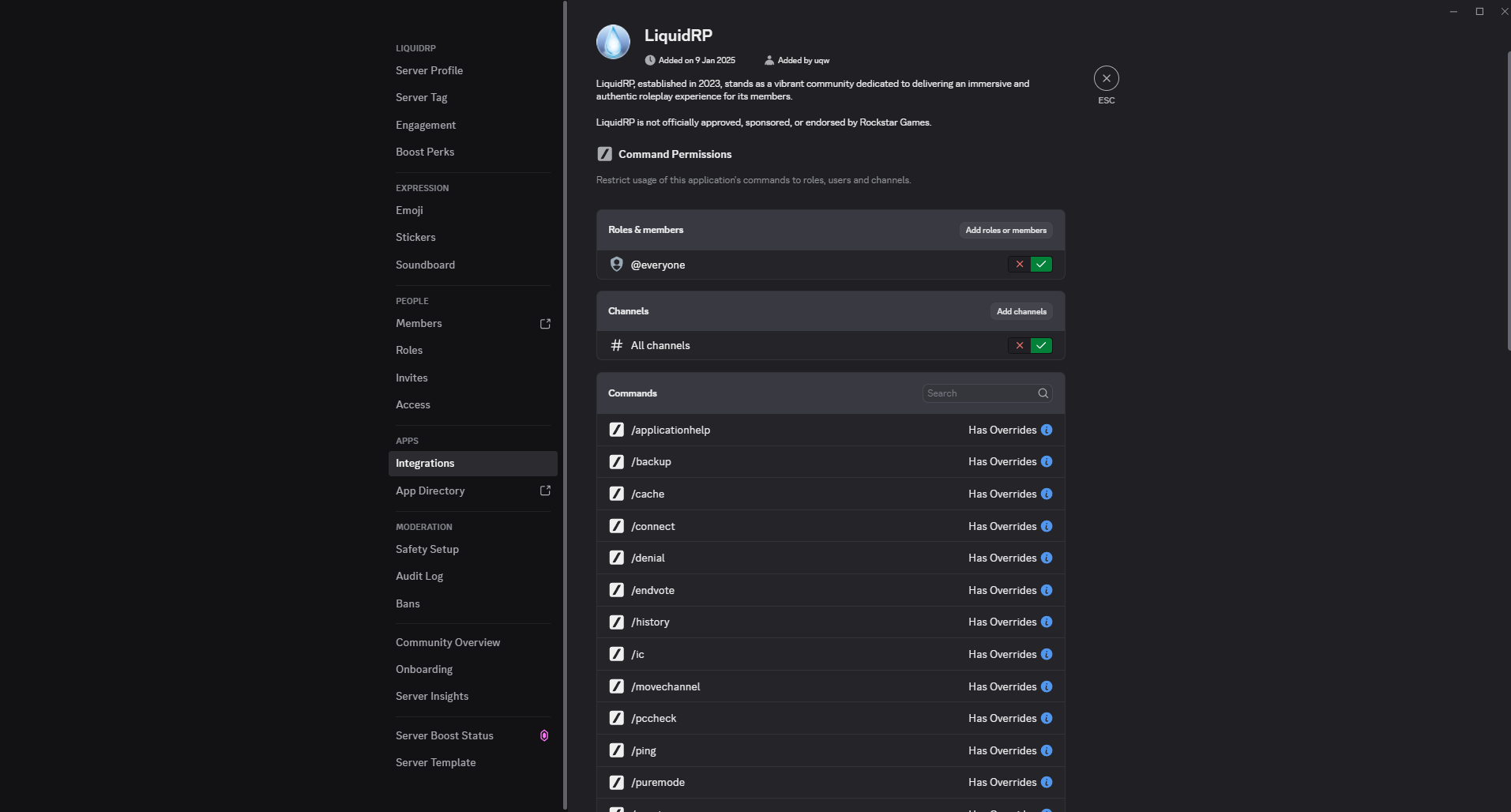Image resolution: width=1511 pixels, height=812 pixels.
Task: Open Audit Log in the sidebar
Action: click(x=419, y=577)
